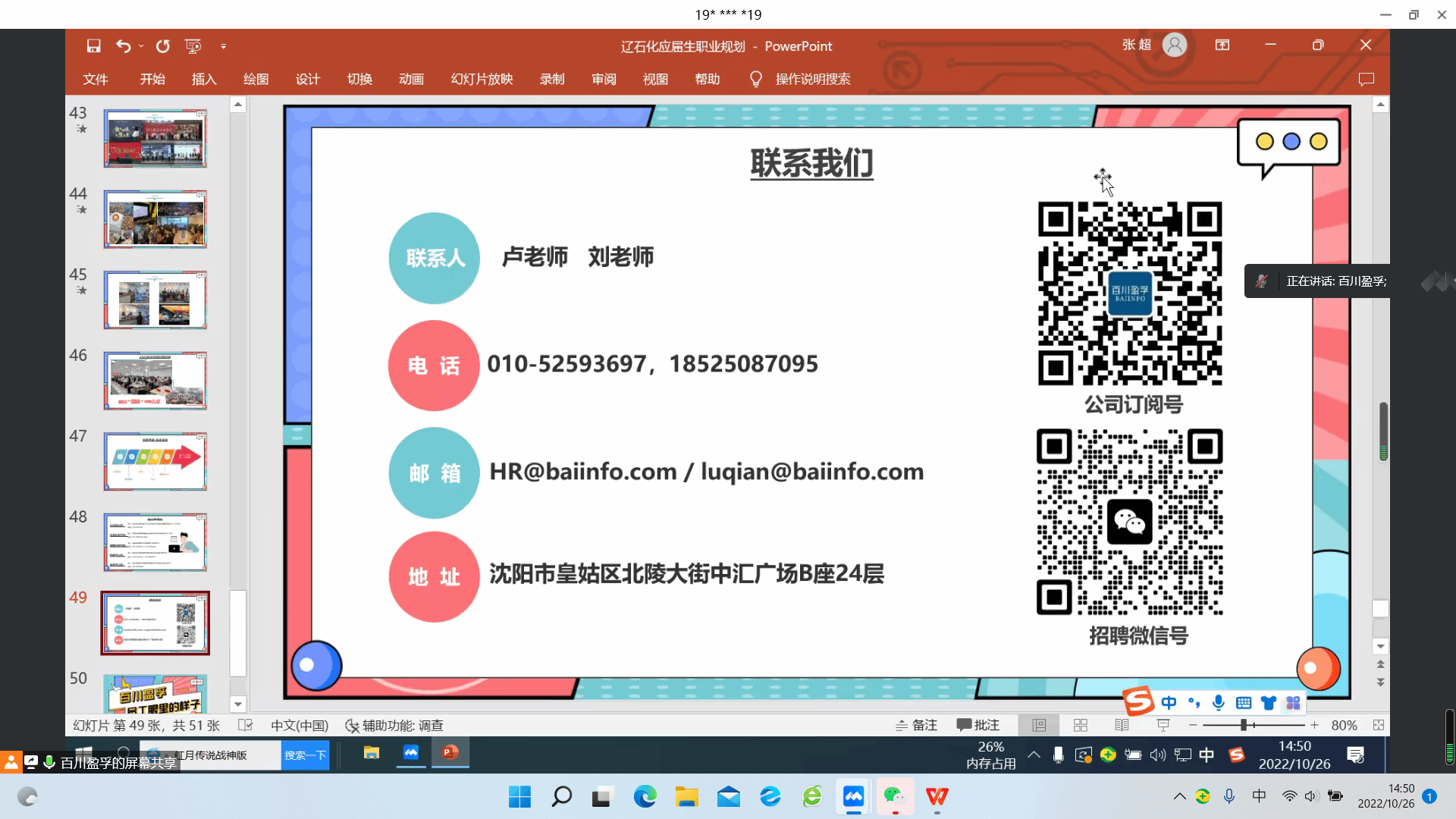Open the Comments pane icon in ribbon

(1367, 79)
